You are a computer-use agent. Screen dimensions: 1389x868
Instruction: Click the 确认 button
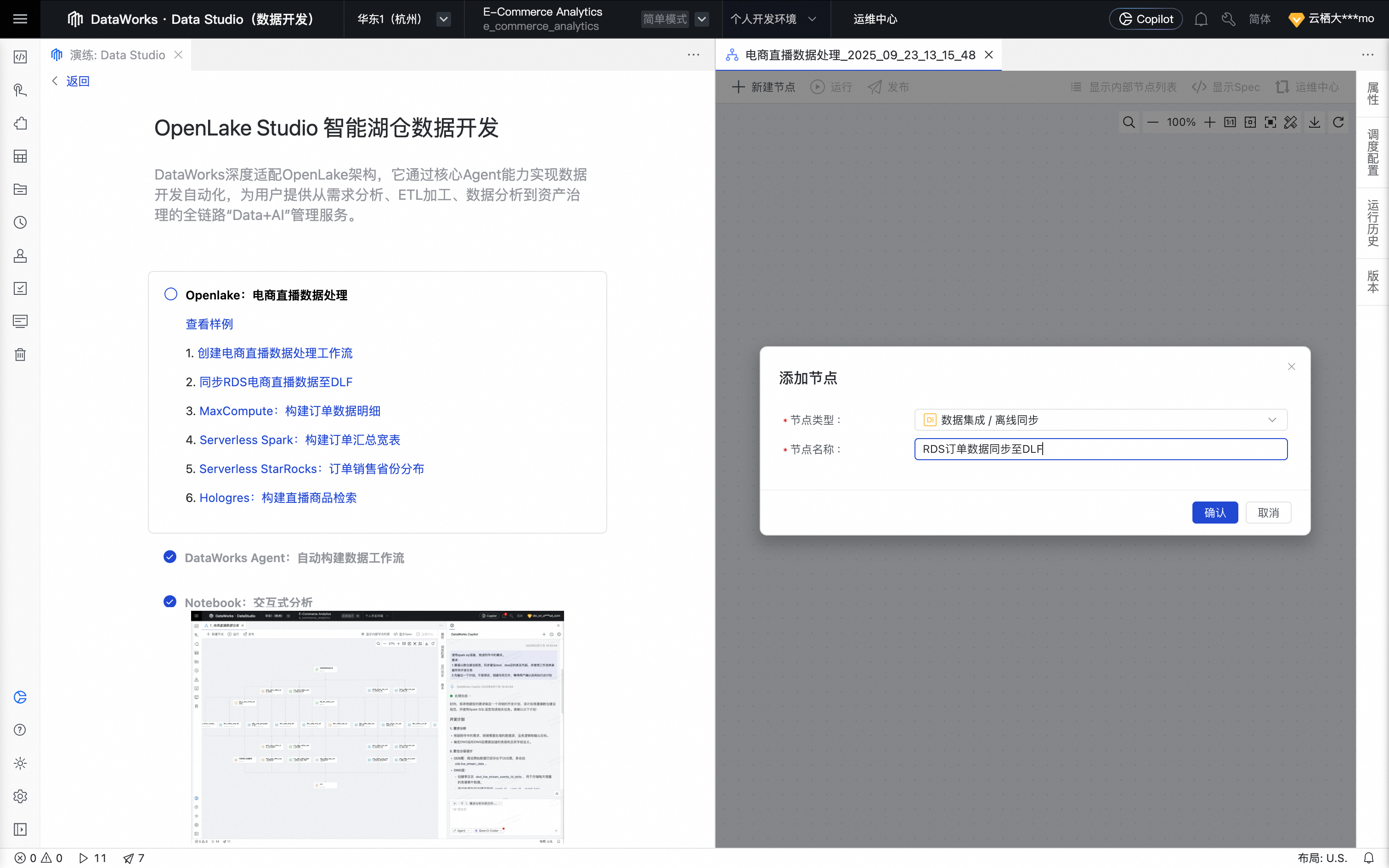(x=1214, y=512)
